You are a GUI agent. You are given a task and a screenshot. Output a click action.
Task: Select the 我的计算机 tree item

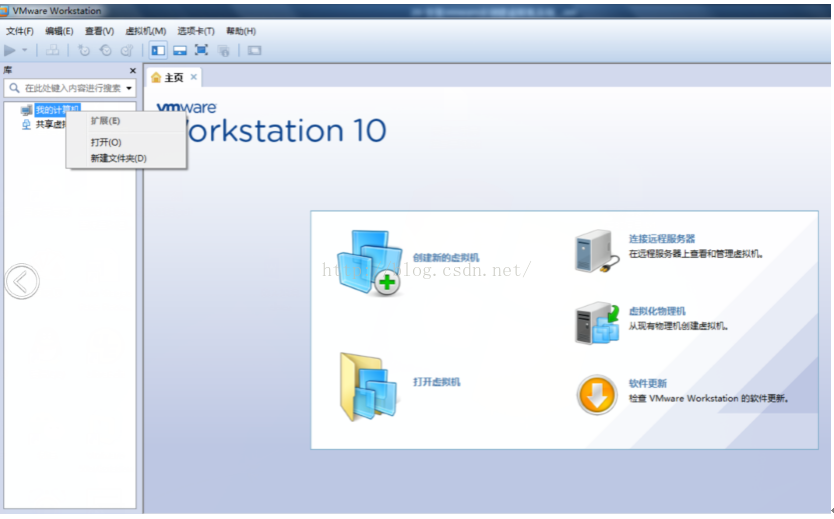pos(57,110)
